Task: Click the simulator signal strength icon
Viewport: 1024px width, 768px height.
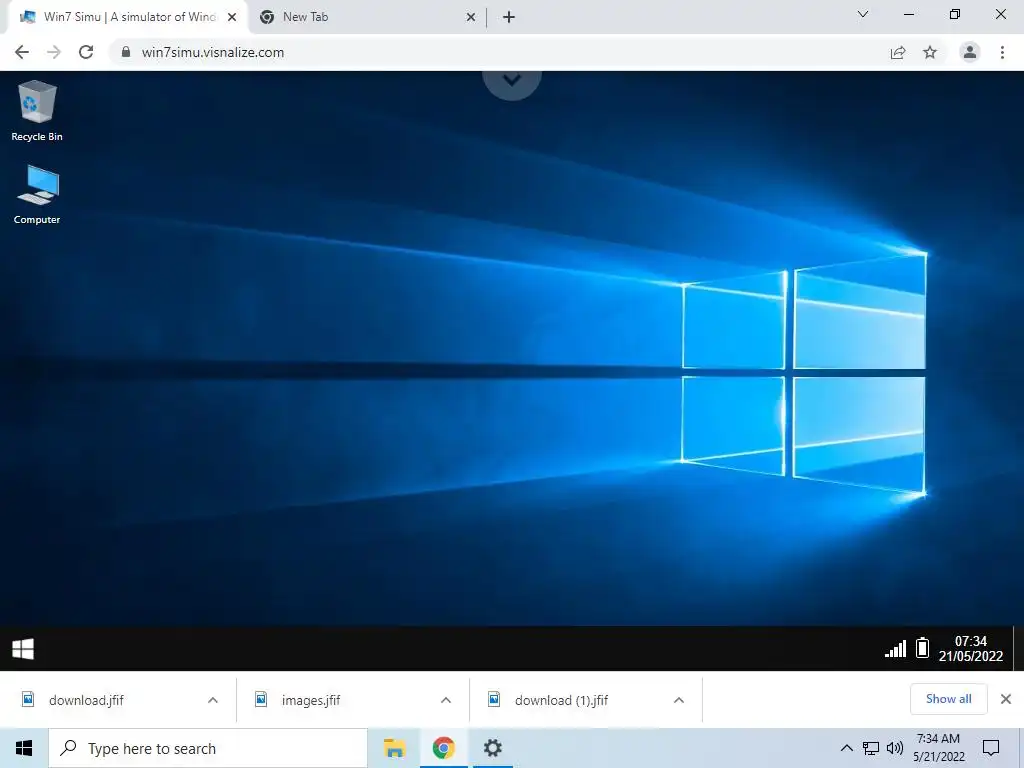Action: 895,648
